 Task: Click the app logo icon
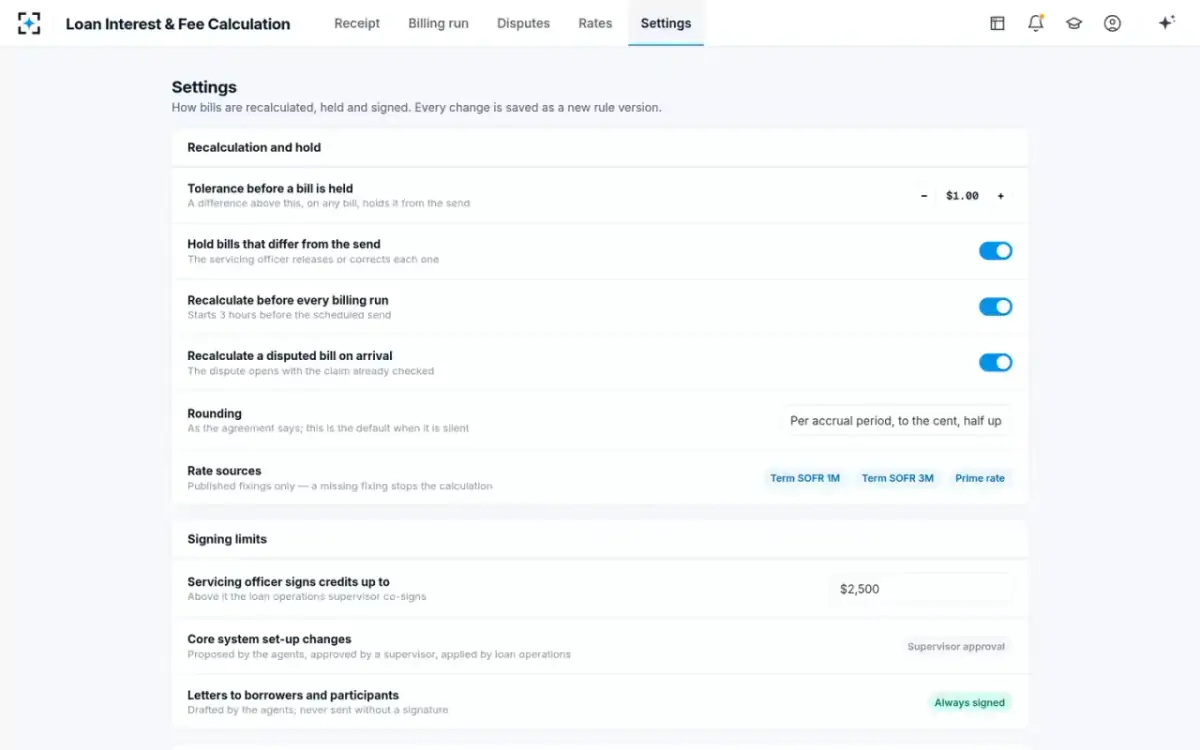pyautogui.click(x=29, y=23)
